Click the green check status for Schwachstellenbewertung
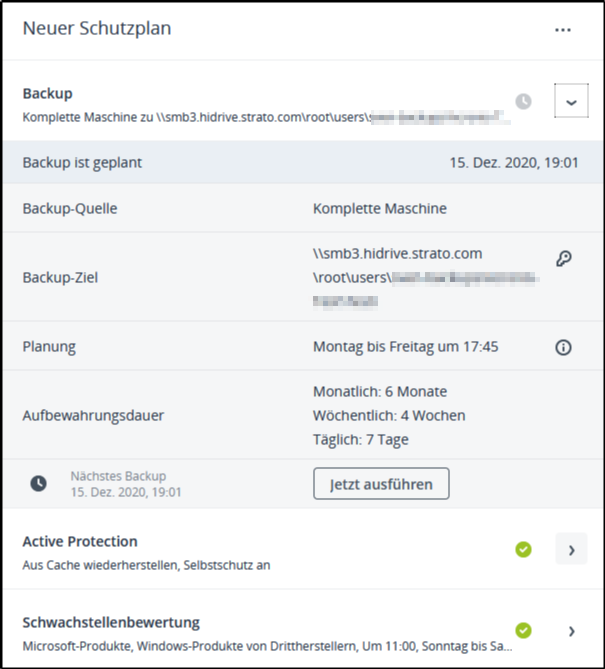 tap(523, 630)
